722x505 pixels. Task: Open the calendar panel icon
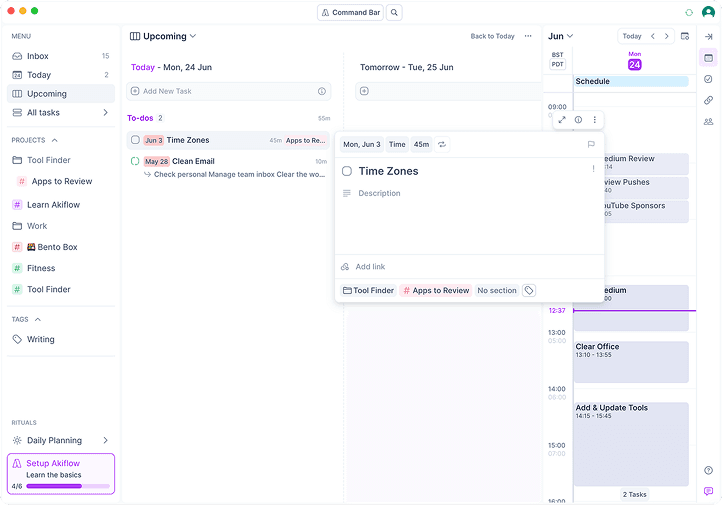(x=708, y=58)
